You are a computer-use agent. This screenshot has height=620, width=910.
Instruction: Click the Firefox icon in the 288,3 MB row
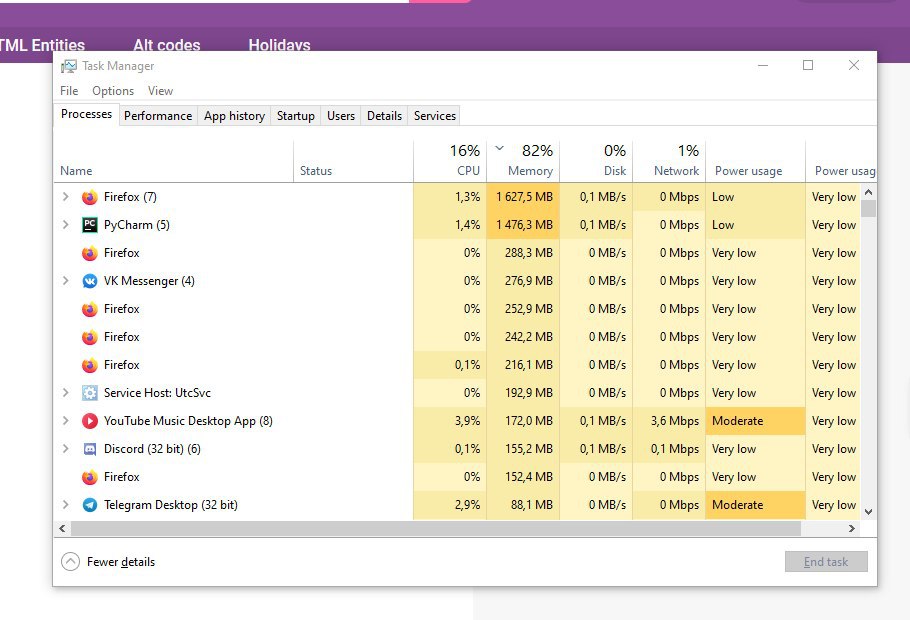coord(89,253)
